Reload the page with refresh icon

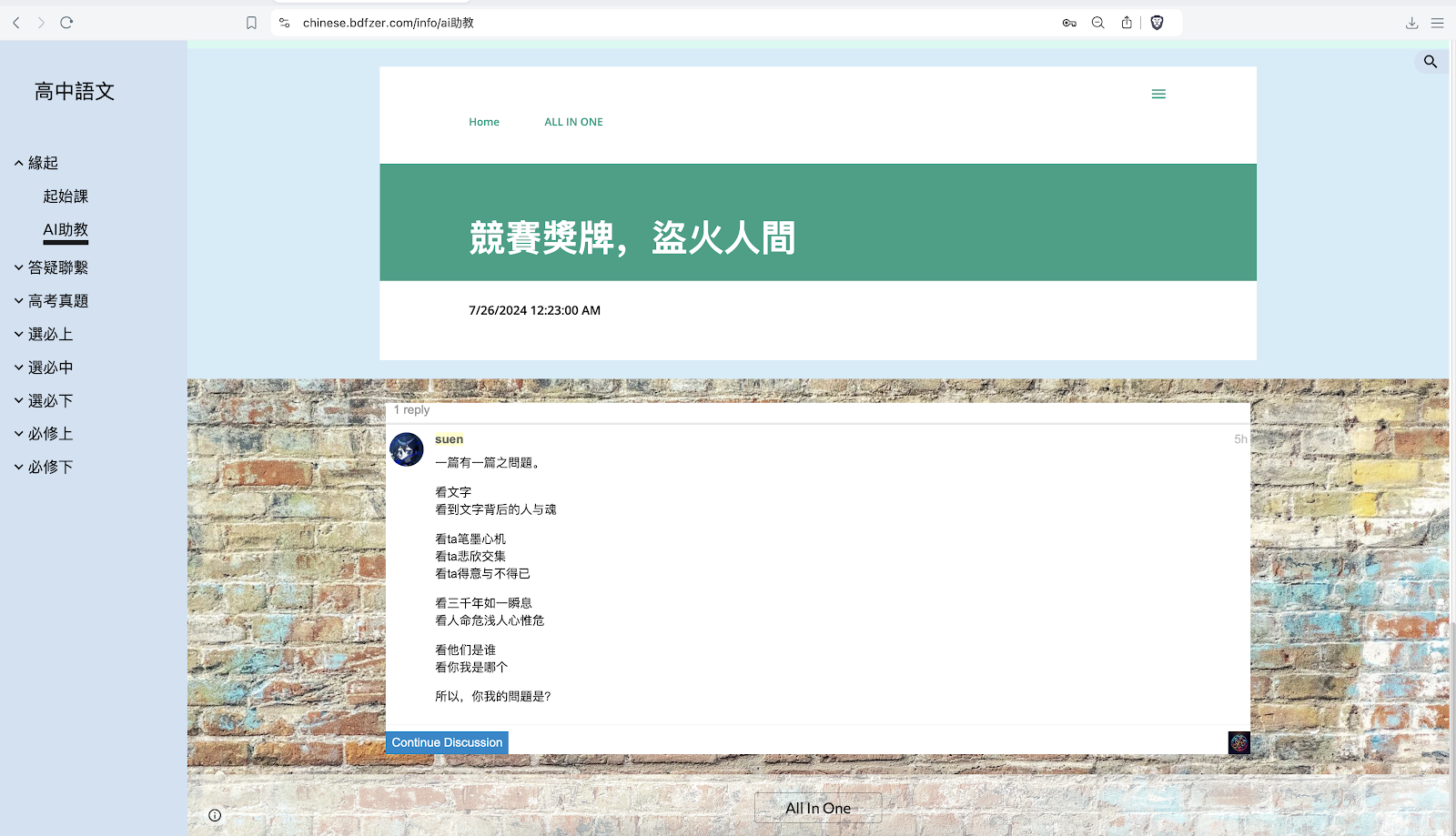(x=66, y=23)
